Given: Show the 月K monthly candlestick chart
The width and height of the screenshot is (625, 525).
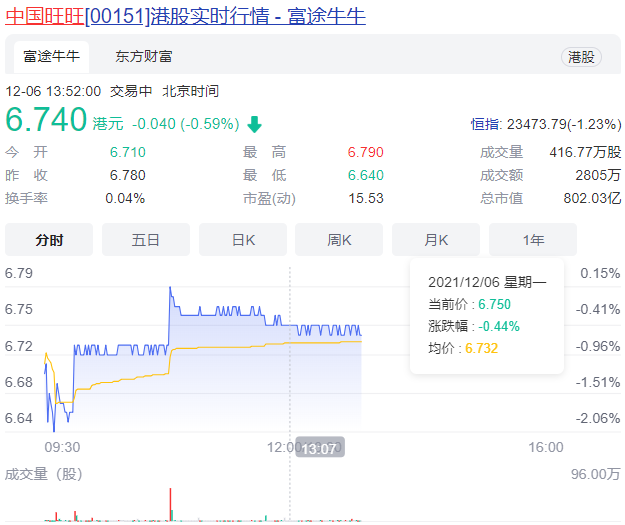Looking at the screenshot, I should click(436, 240).
